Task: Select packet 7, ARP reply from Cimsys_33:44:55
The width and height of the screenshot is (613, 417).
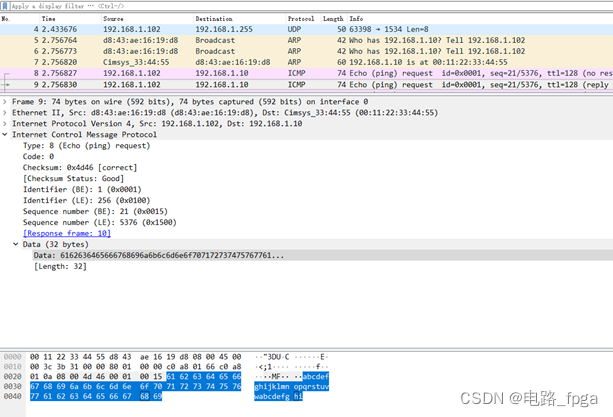Action: 306,62
